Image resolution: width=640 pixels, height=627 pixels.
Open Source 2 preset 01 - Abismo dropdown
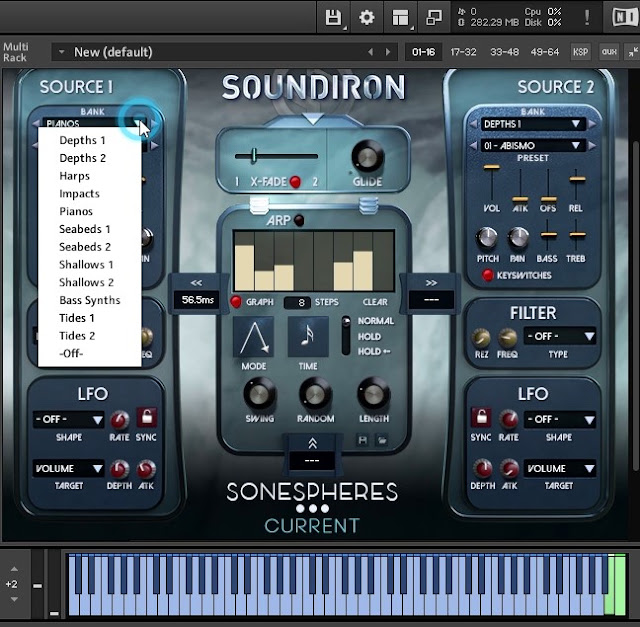coord(532,146)
